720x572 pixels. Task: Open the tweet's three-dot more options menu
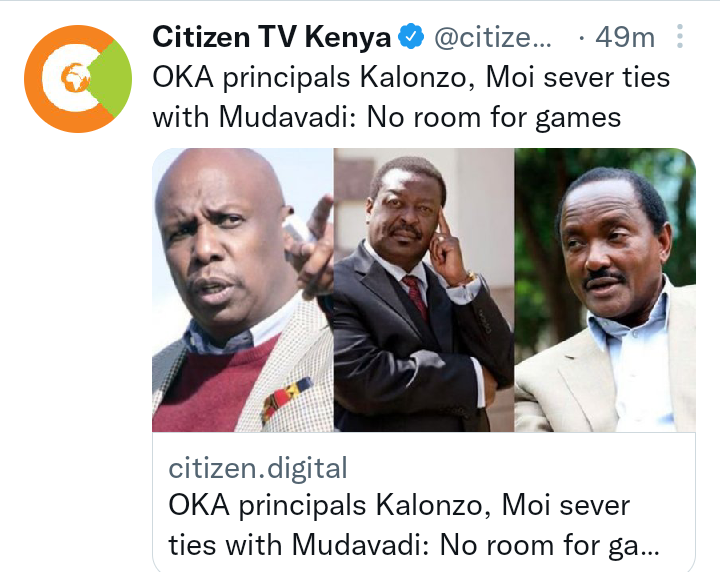tap(680, 37)
